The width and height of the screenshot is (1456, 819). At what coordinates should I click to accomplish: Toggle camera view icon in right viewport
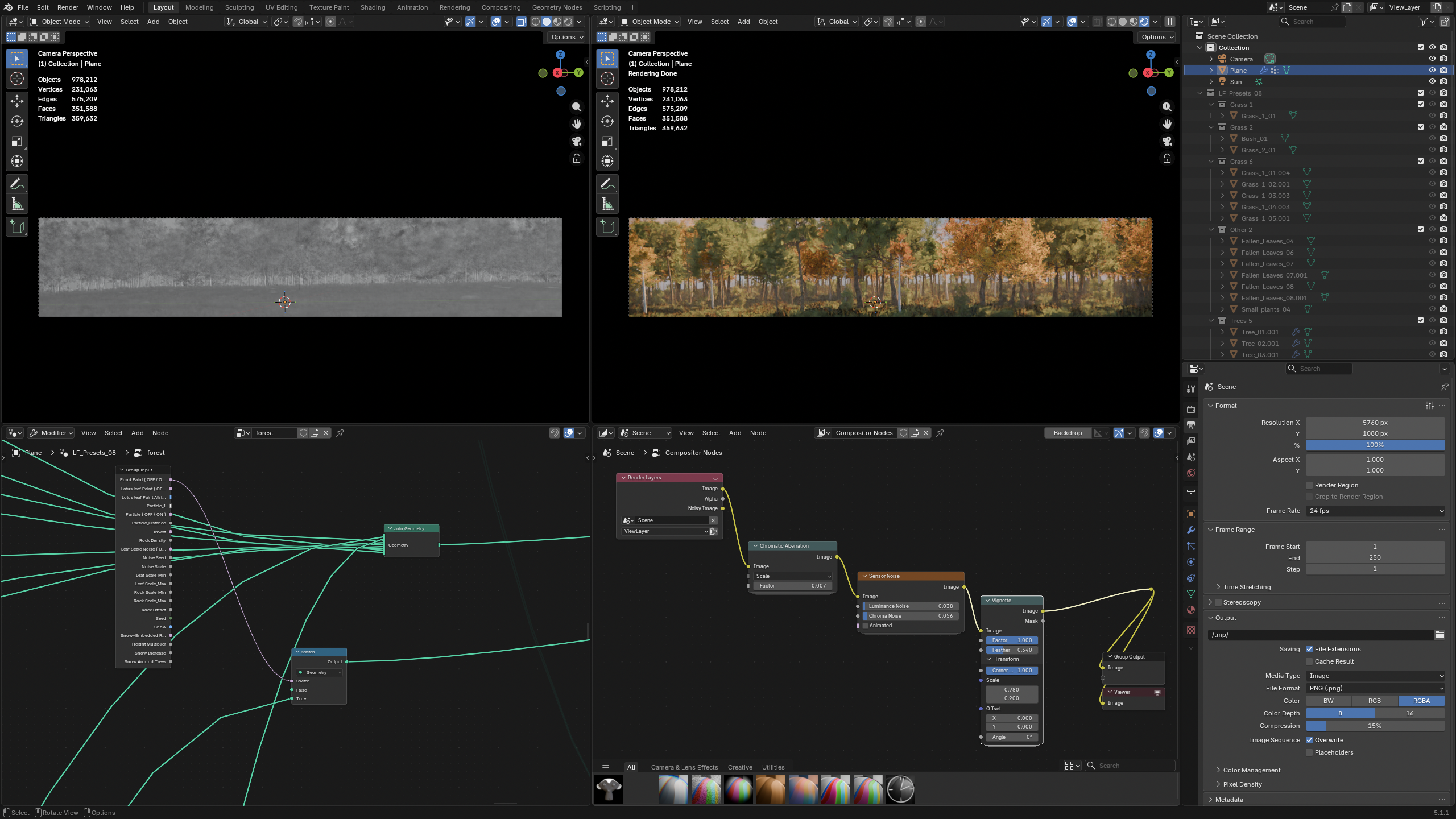[x=1167, y=141]
